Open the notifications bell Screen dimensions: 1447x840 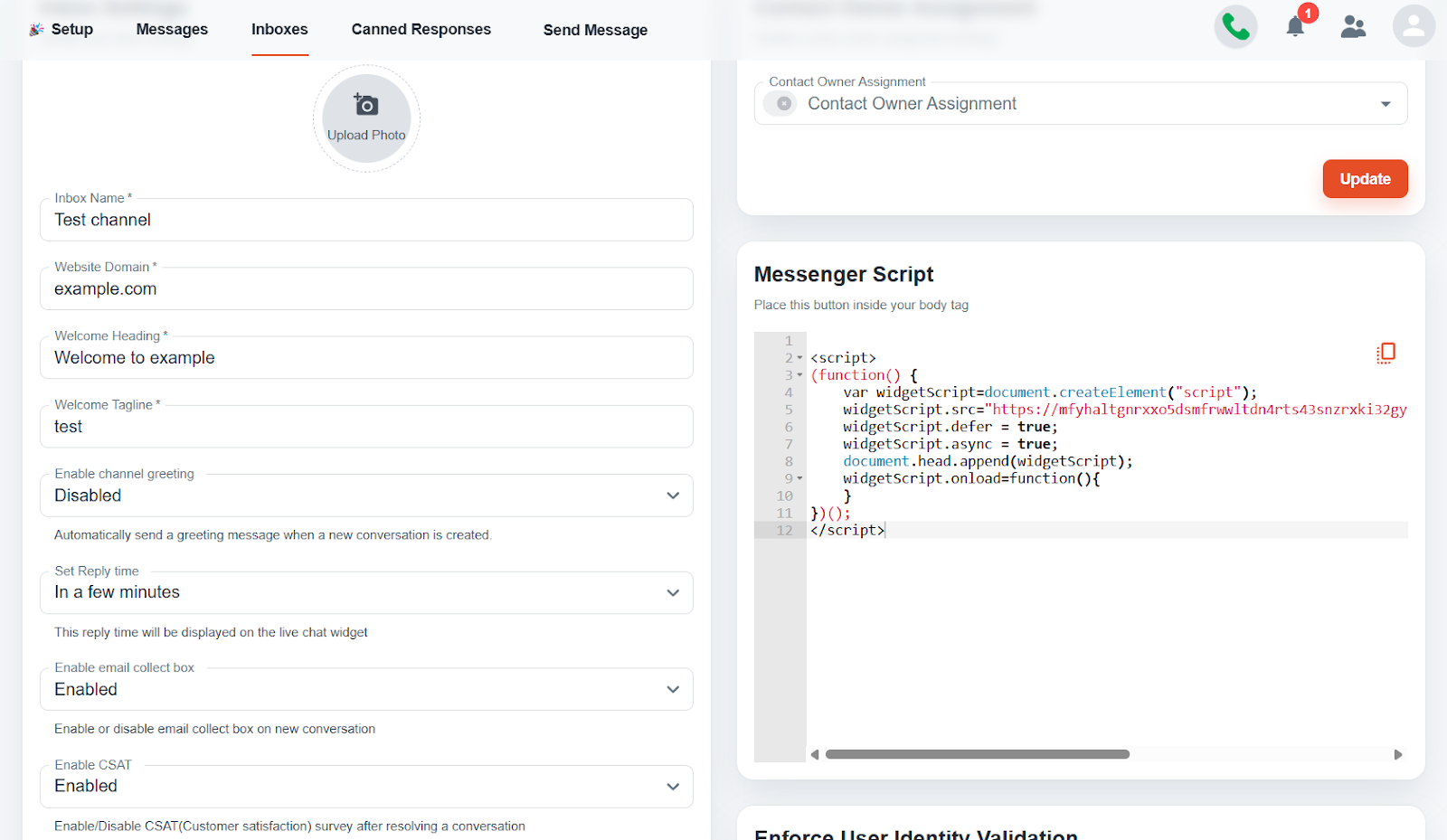tap(1295, 26)
